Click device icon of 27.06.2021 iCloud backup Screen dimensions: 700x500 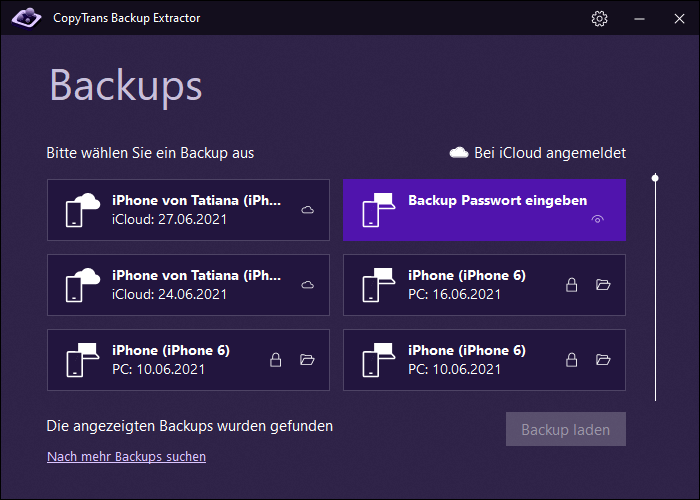tap(83, 210)
